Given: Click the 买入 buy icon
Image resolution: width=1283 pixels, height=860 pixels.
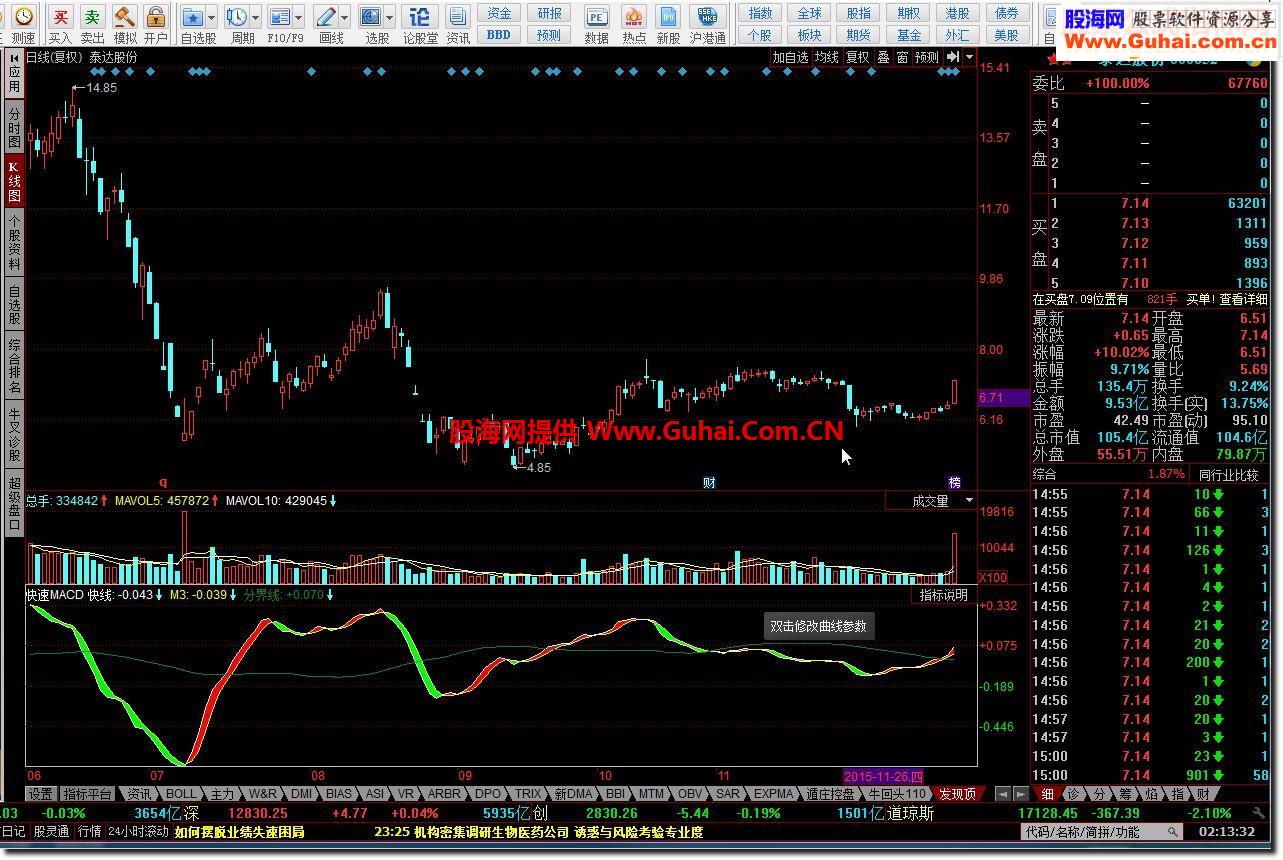Looking at the screenshot, I should pyautogui.click(x=61, y=17).
